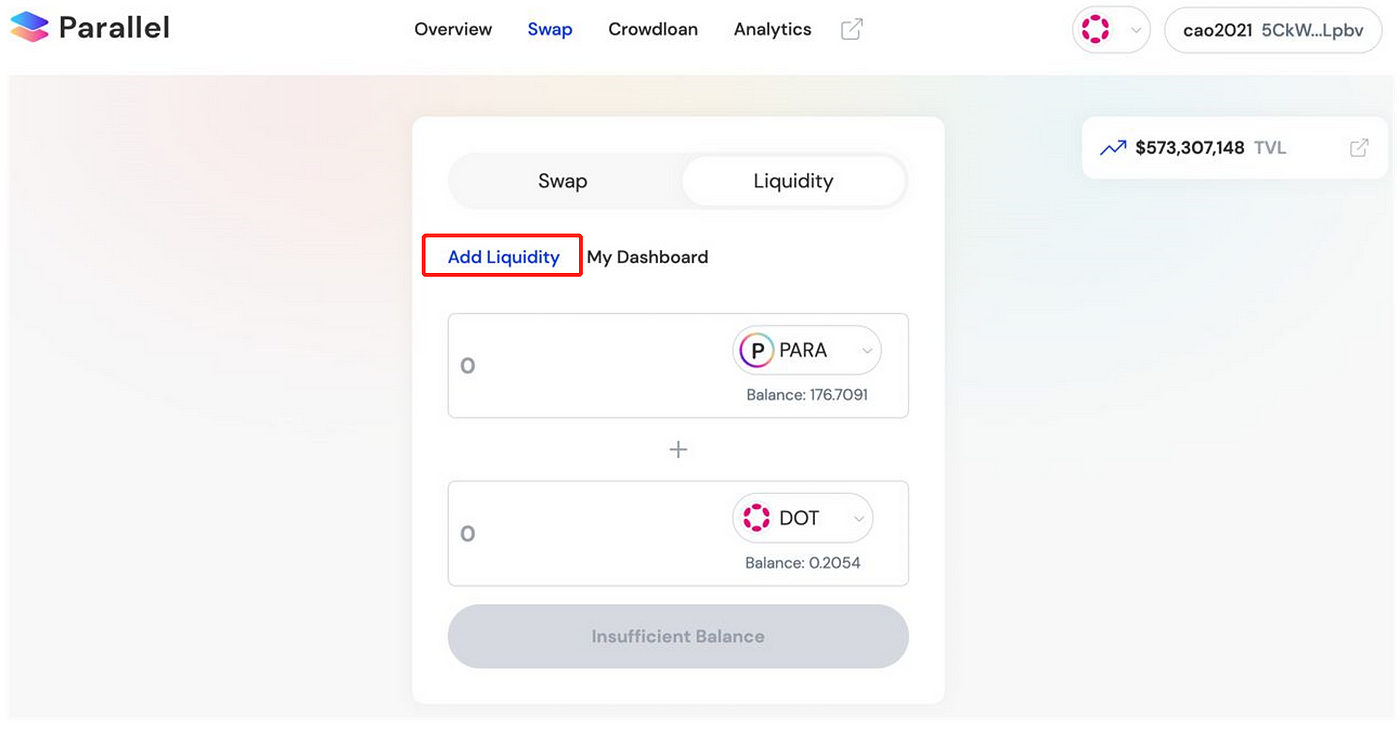Open the network selector chevron in header
This screenshot has width=1400, height=730.
[x=1135, y=31]
